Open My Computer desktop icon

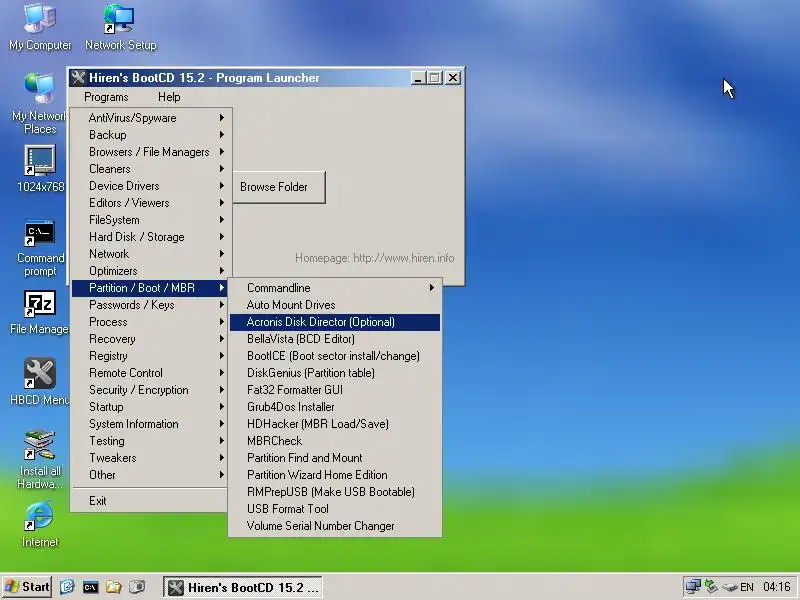point(40,27)
